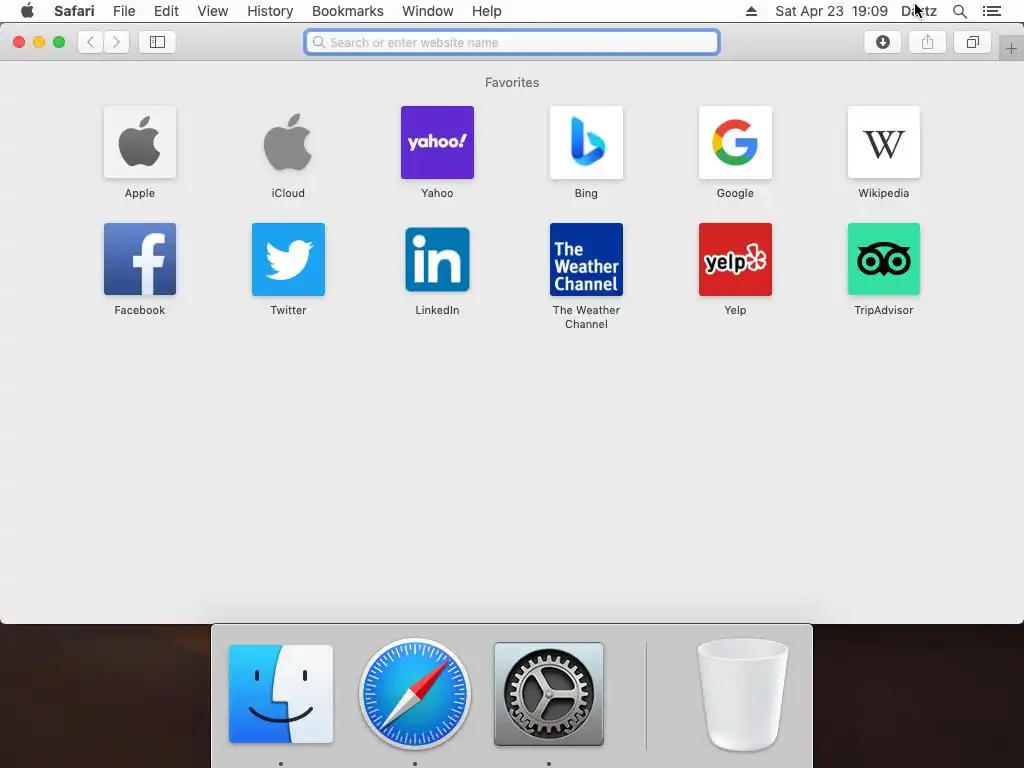
Task: Click the eject icon in menu bar
Action: 752,11
